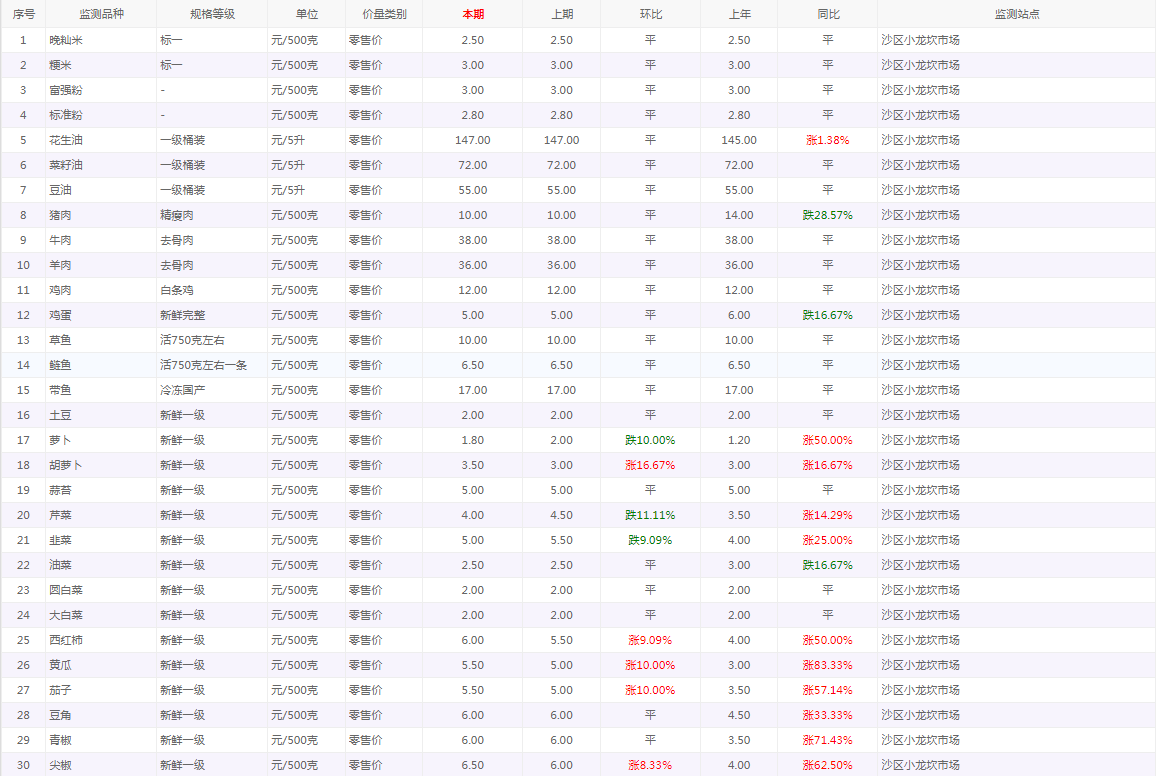Image resolution: width=1156 pixels, height=776 pixels.
Task: Select the 价盘类别 column header
Action: (x=384, y=14)
